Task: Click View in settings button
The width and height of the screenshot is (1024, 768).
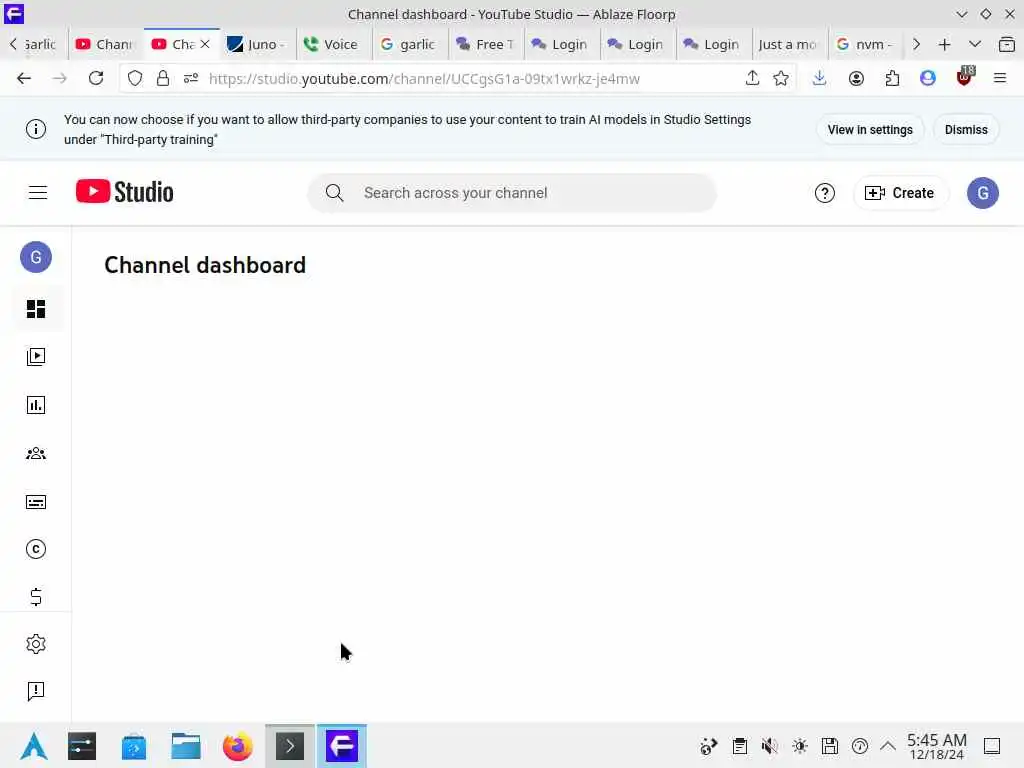Action: coord(870,130)
